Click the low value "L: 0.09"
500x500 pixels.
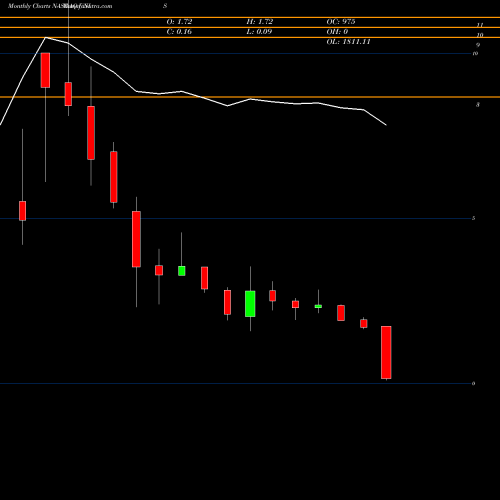[x=259, y=32]
